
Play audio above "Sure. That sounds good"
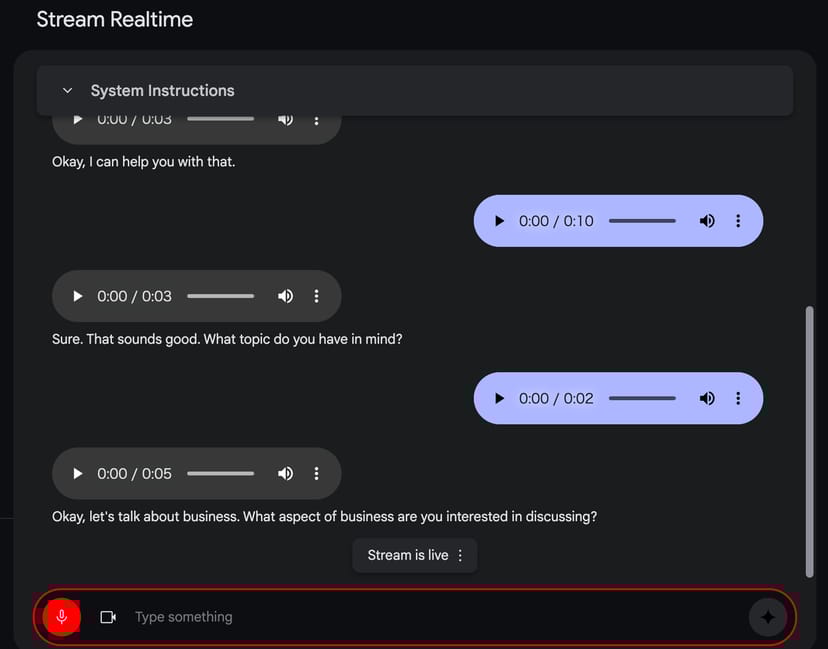(x=78, y=296)
